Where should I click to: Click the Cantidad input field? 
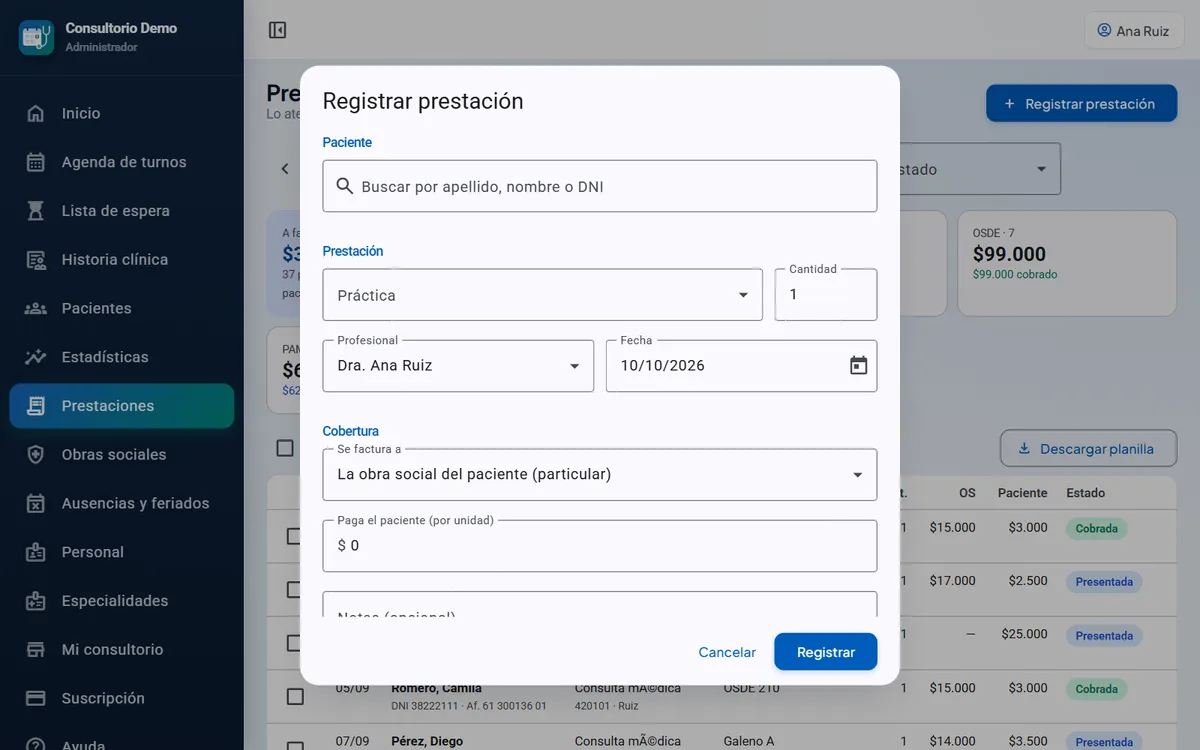click(826, 295)
